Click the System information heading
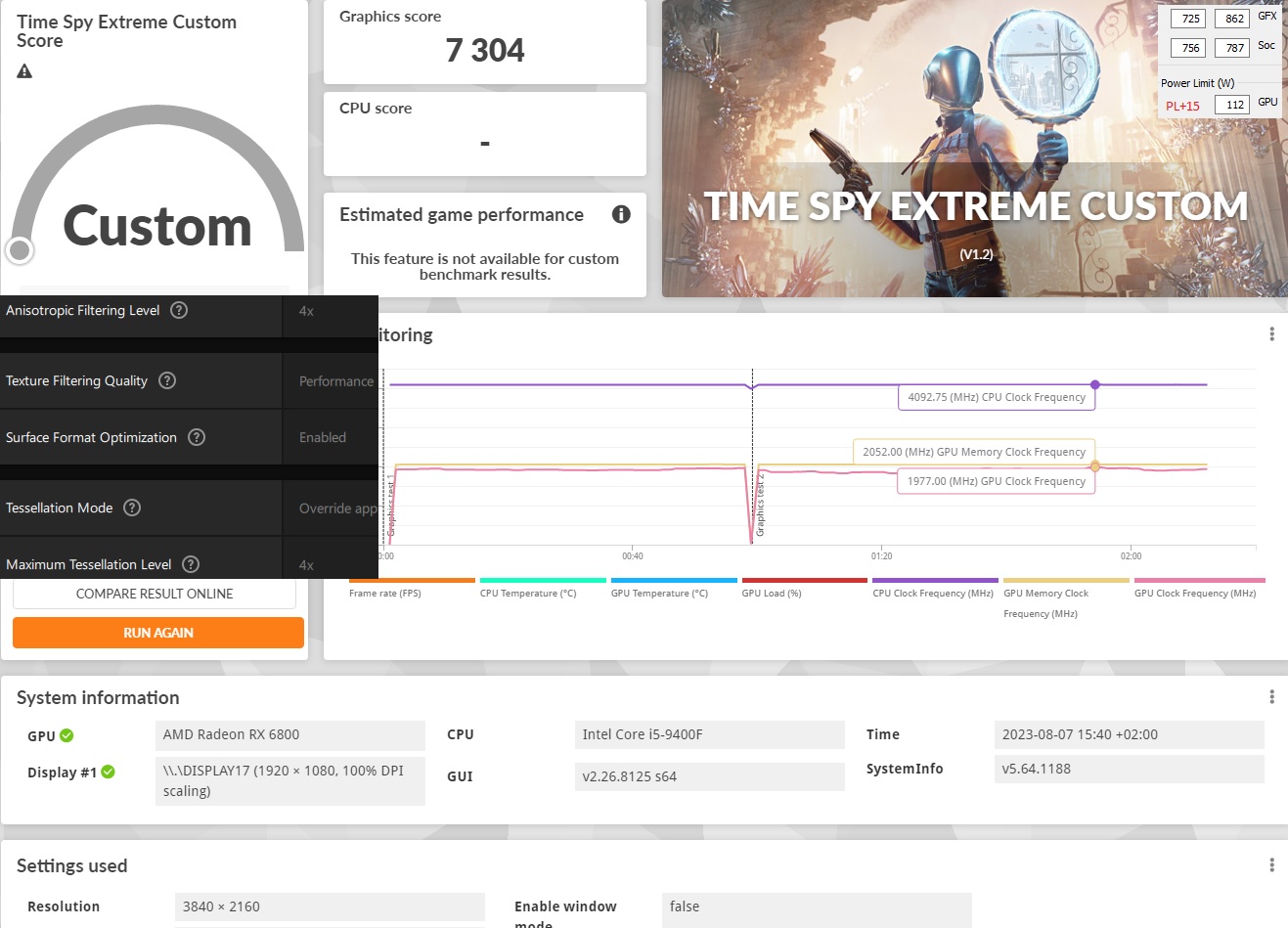 click(98, 697)
